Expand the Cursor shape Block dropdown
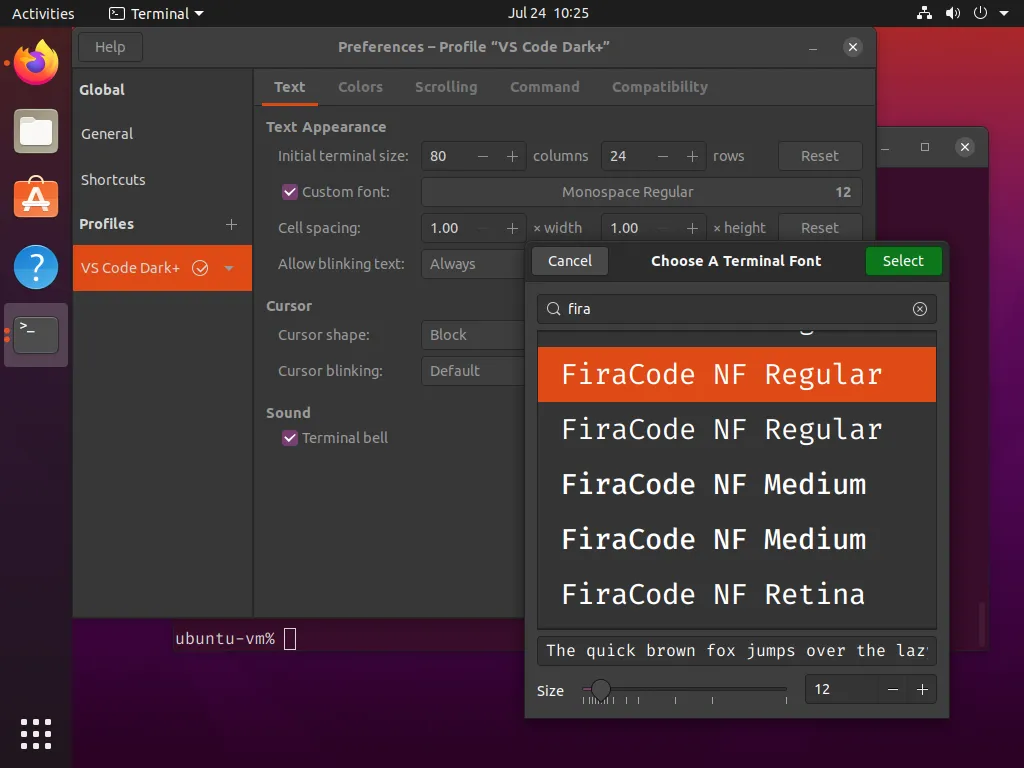 pos(472,335)
